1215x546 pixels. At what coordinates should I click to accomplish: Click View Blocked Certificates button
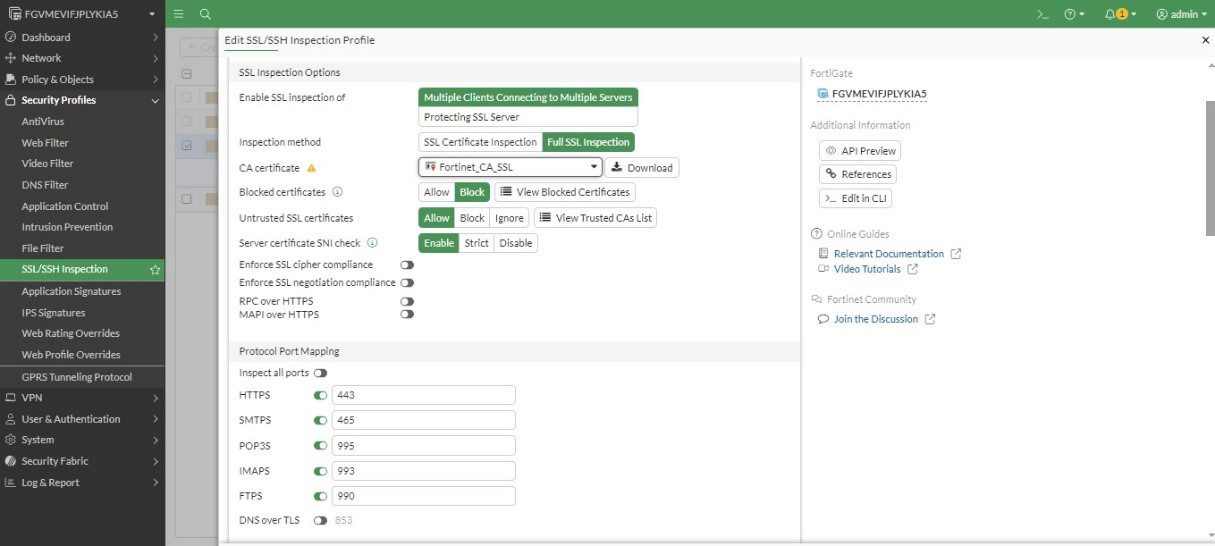tap(565, 192)
